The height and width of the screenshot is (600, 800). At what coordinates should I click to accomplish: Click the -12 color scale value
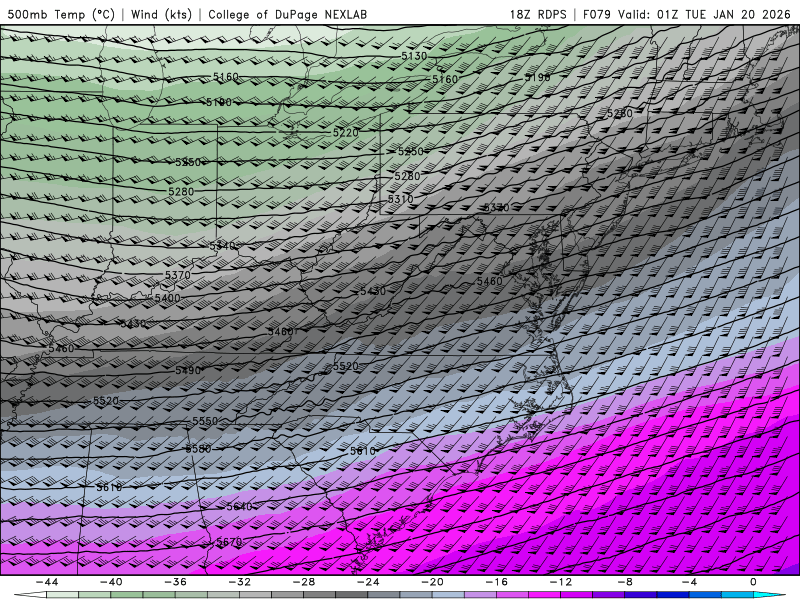[x=561, y=582]
